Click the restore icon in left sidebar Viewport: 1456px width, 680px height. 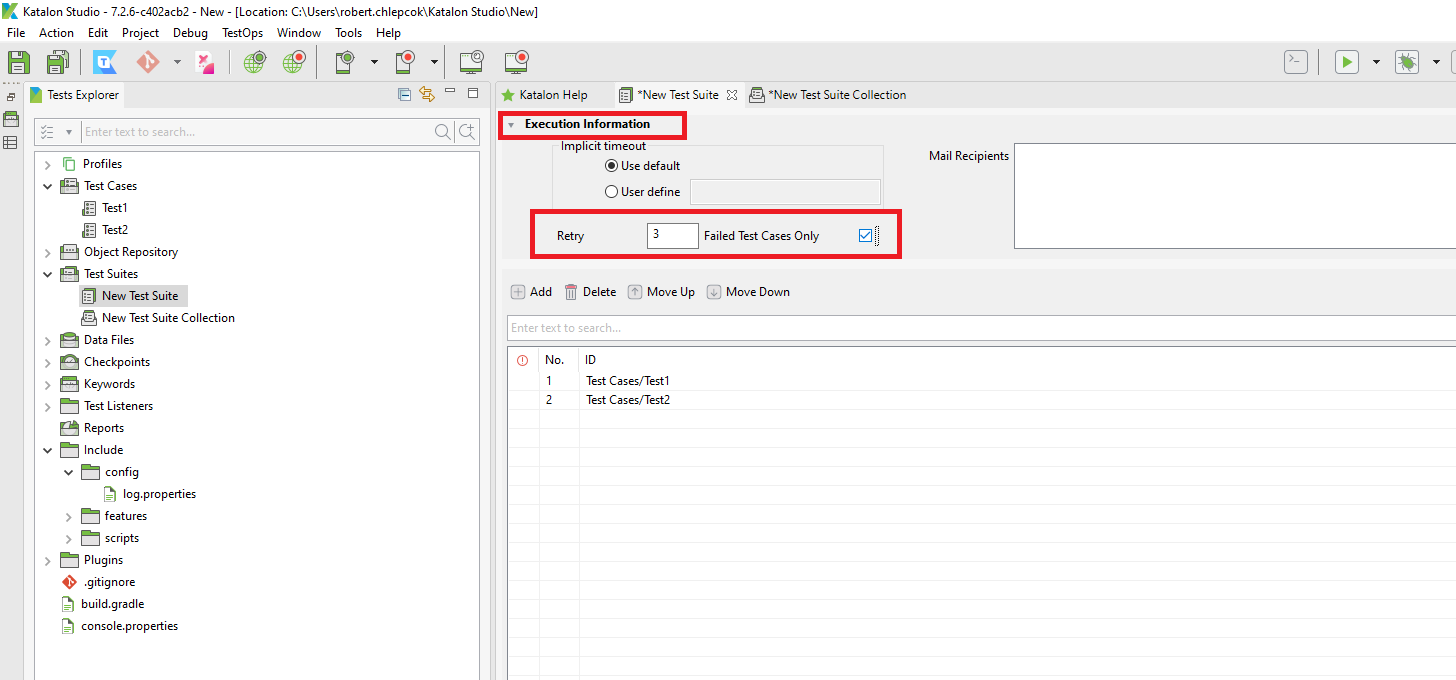point(11,97)
